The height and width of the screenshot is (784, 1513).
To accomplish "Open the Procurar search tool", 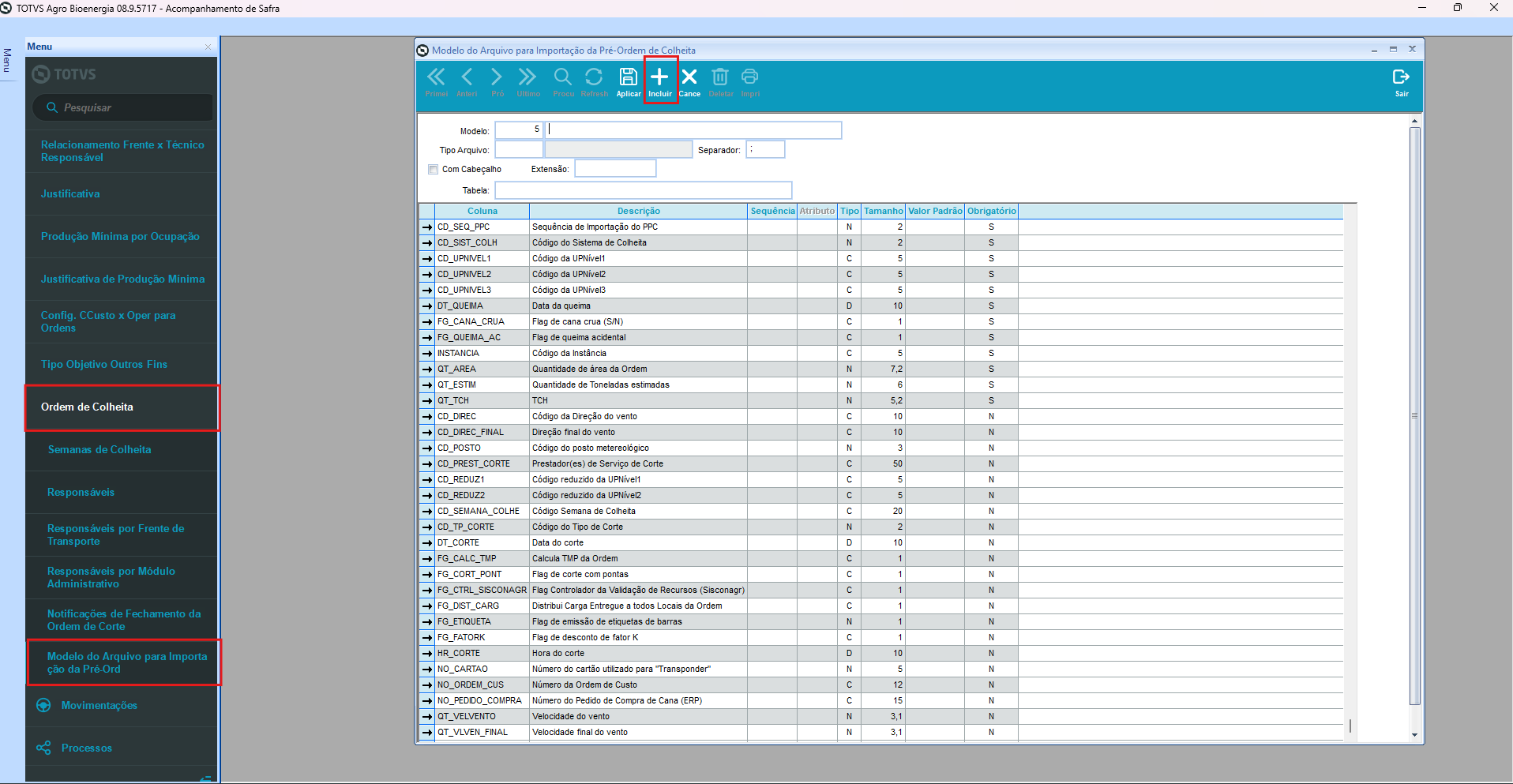I will pos(563,81).
